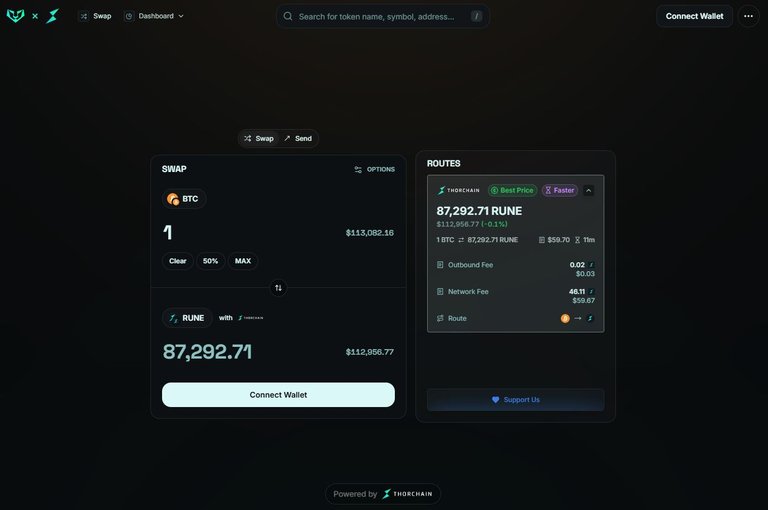The width and height of the screenshot is (768, 510).
Task: Click the Network Fee receipt icon
Action: pos(440,291)
